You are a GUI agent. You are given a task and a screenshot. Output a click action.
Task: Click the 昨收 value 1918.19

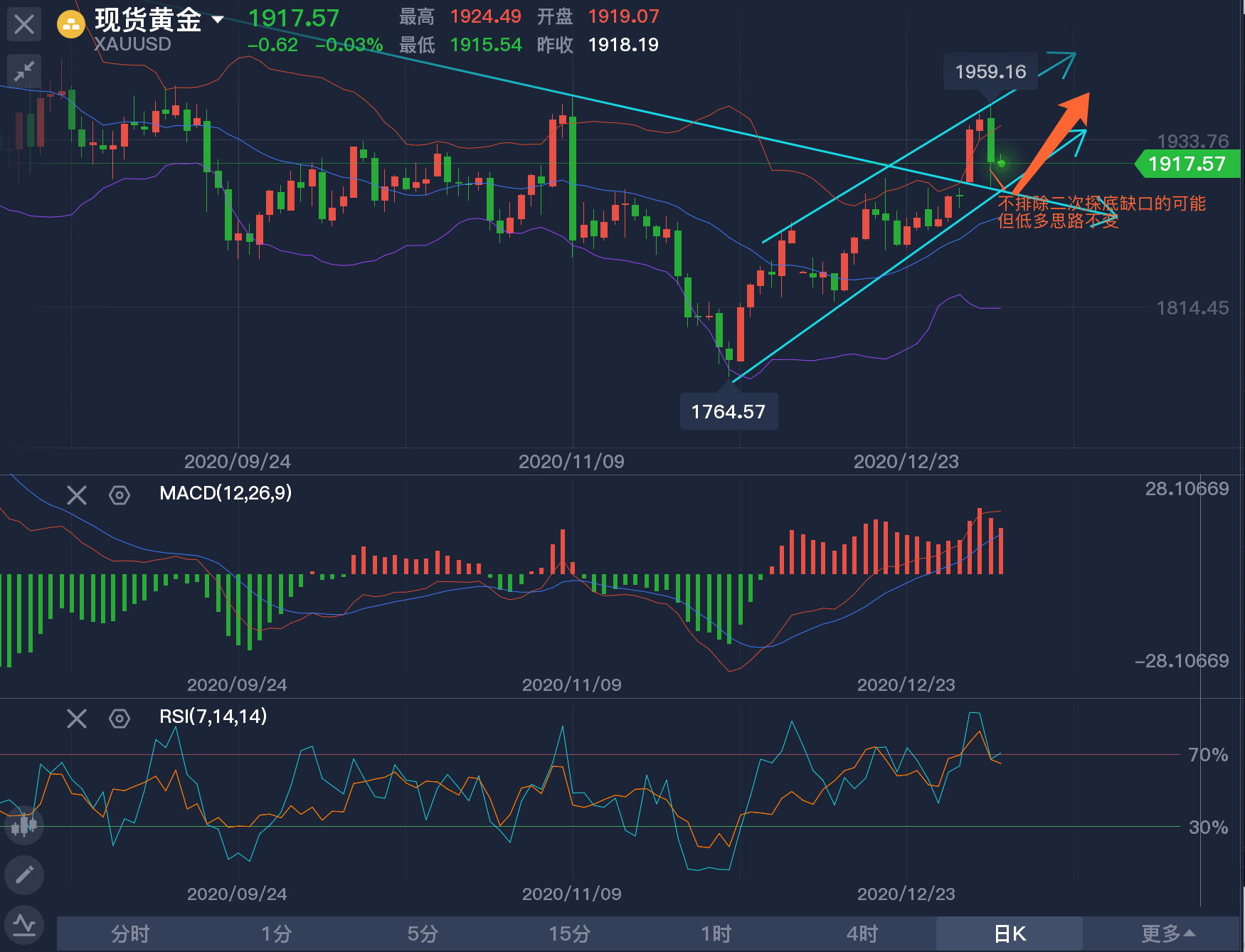[623, 45]
